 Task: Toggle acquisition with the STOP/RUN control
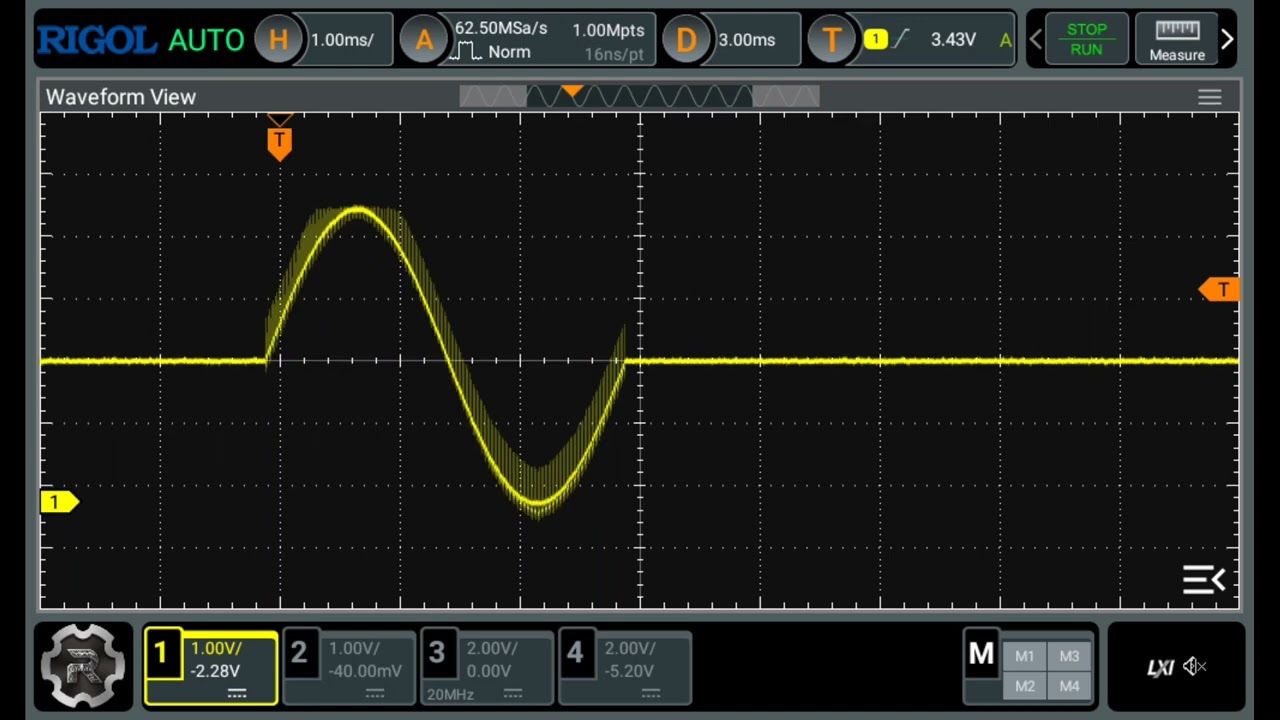pos(1087,39)
